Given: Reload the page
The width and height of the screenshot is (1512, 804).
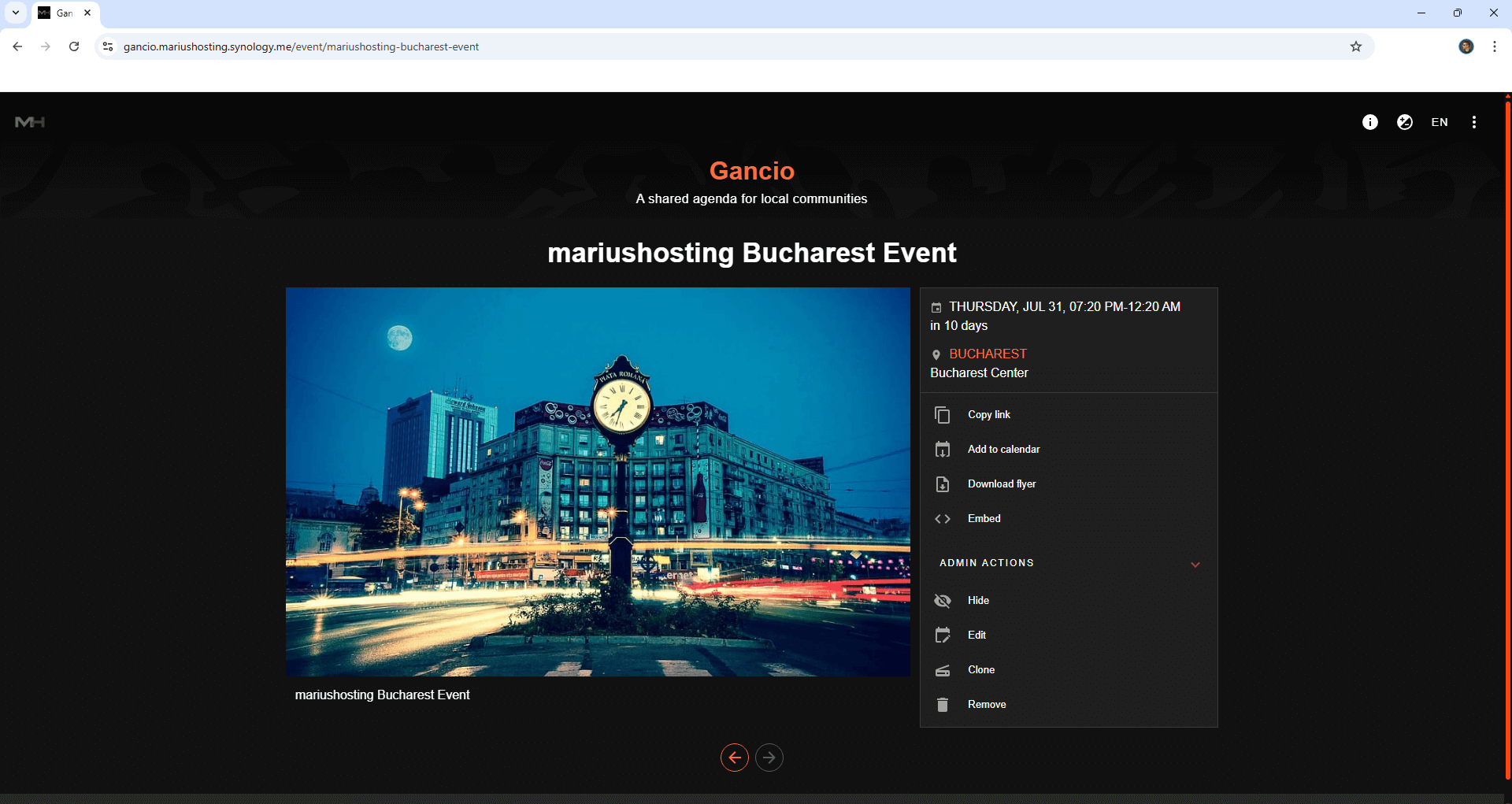Looking at the screenshot, I should [x=74, y=46].
